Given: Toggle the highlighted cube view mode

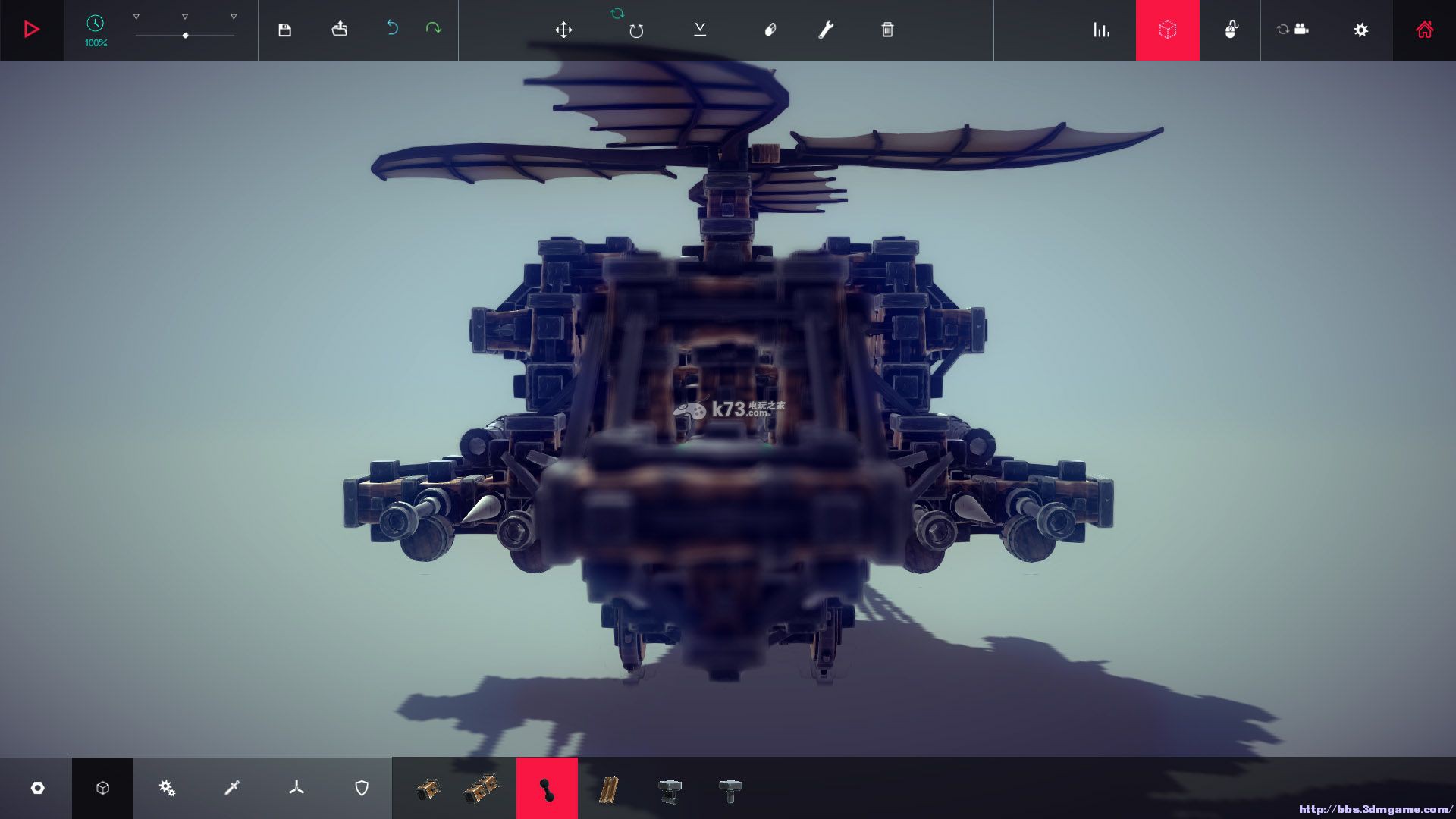Looking at the screenshot, I should 1167,30.
